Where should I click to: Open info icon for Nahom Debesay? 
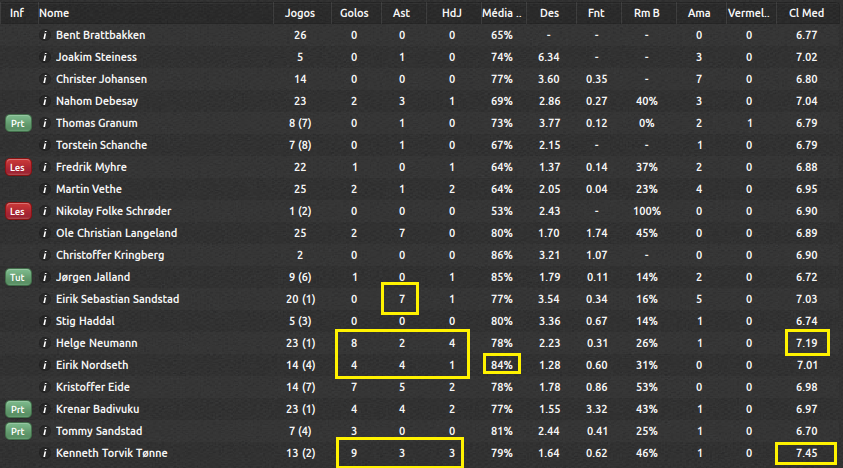click(45, 101)
